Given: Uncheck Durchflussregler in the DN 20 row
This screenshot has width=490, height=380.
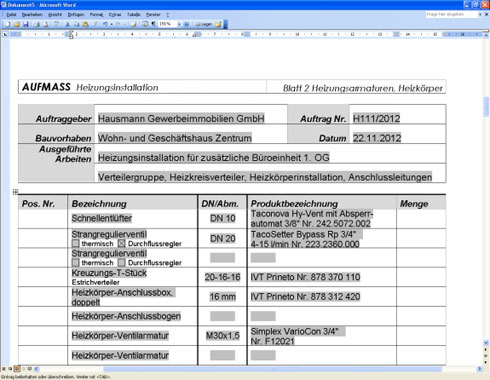Looking at the screenshot, I should click(x=122, y=244).
